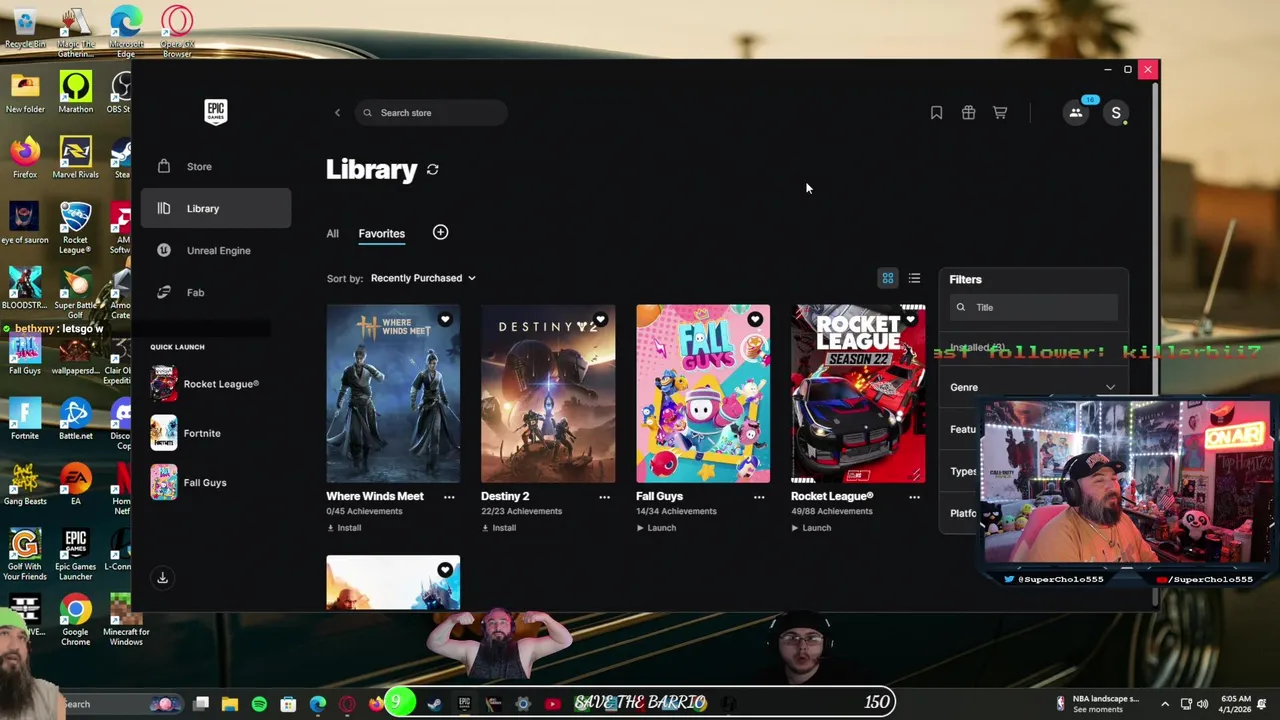Click the Filters Title search field
This screenshot has height=720, width=1280.
pos(1034,307)
